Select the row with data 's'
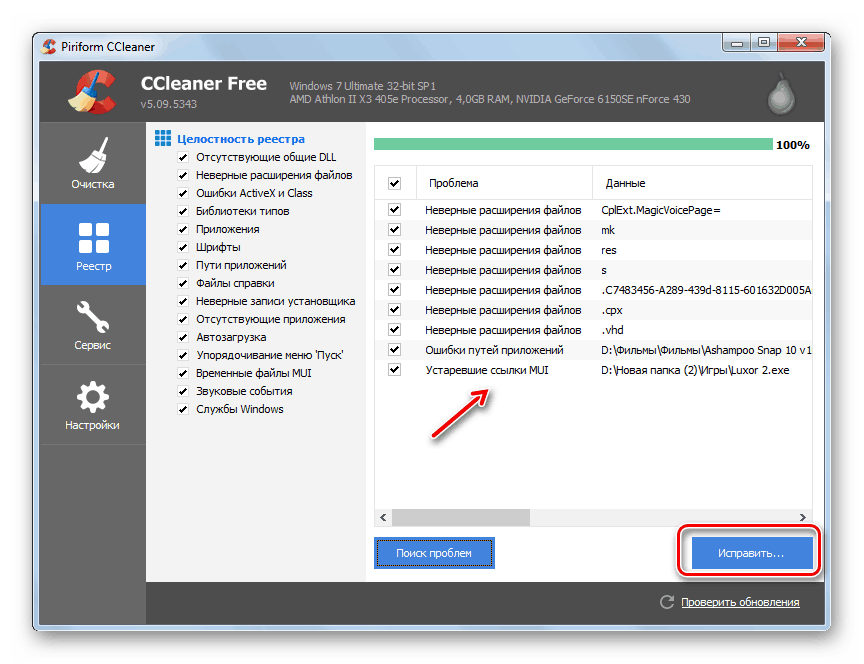 coord(593,270)
